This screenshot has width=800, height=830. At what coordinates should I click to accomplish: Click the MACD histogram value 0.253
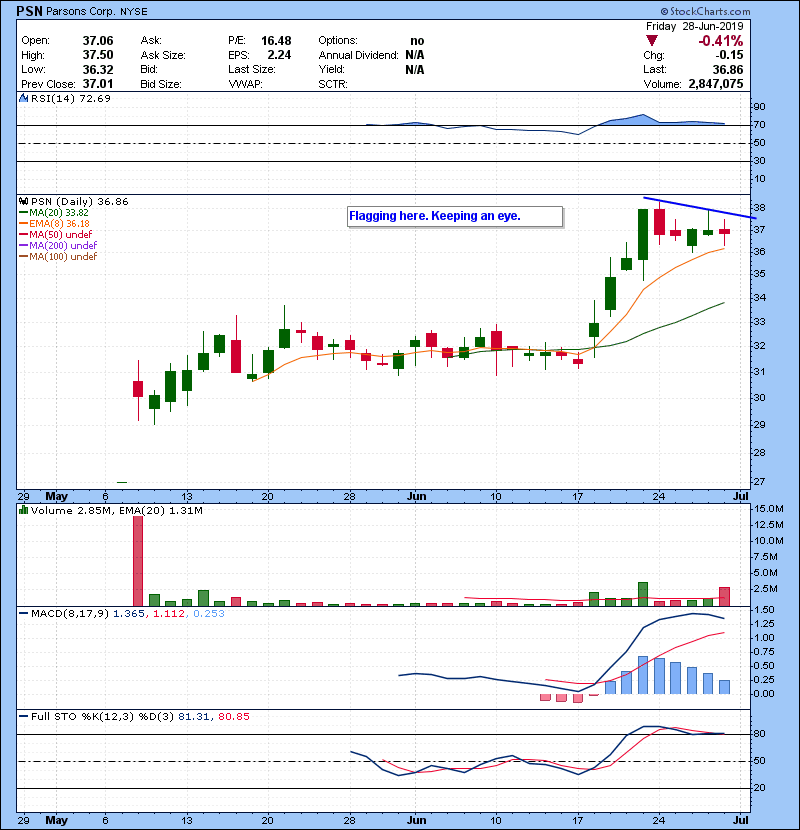[209, 614]
